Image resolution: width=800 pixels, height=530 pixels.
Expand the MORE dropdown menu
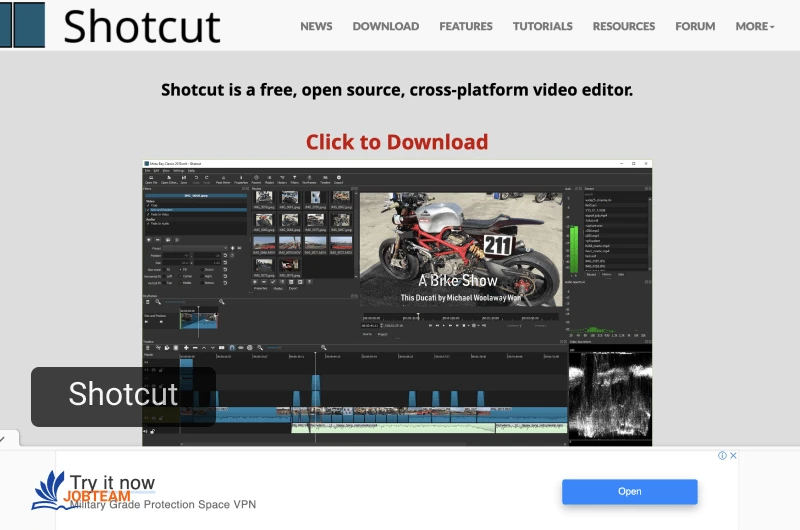[x=755, y=26]
